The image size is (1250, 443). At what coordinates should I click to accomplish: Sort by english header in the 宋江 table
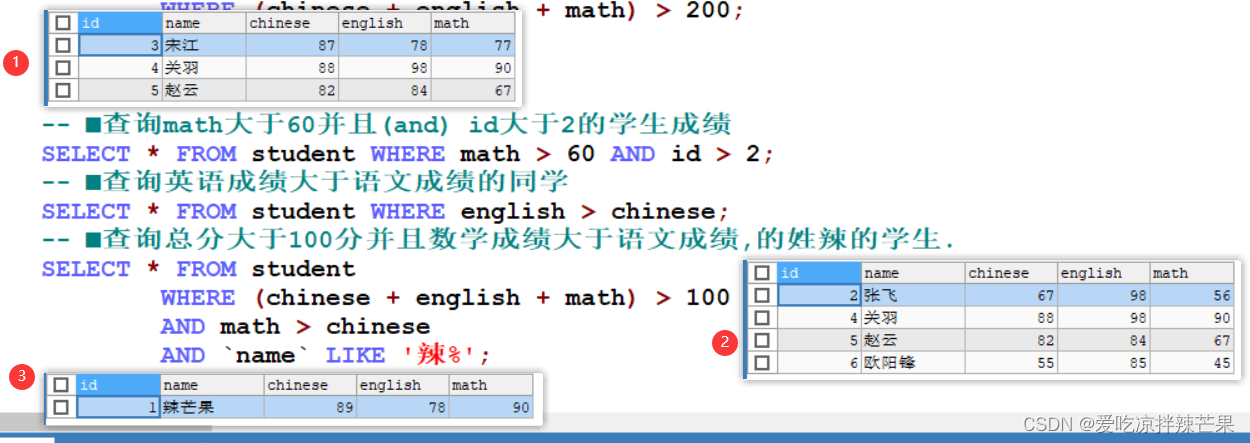point(385,22)
